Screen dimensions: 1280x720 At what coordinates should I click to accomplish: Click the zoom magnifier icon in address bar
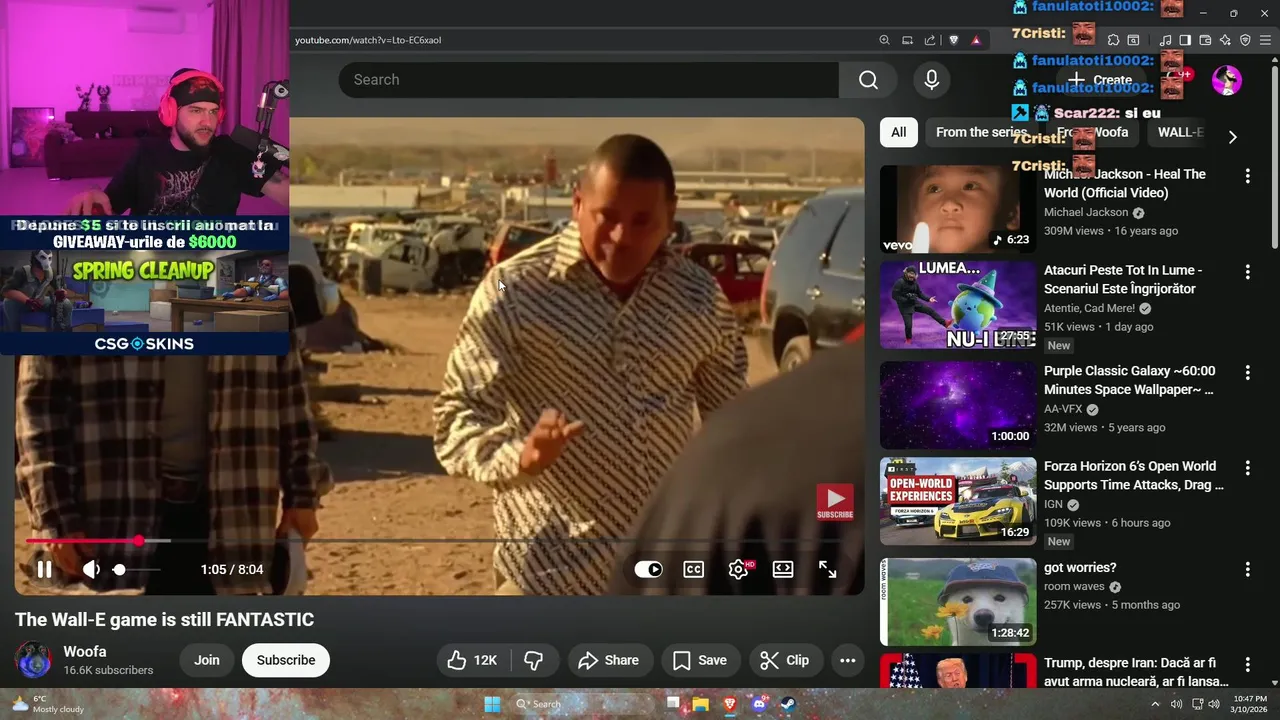pos(884,40)
